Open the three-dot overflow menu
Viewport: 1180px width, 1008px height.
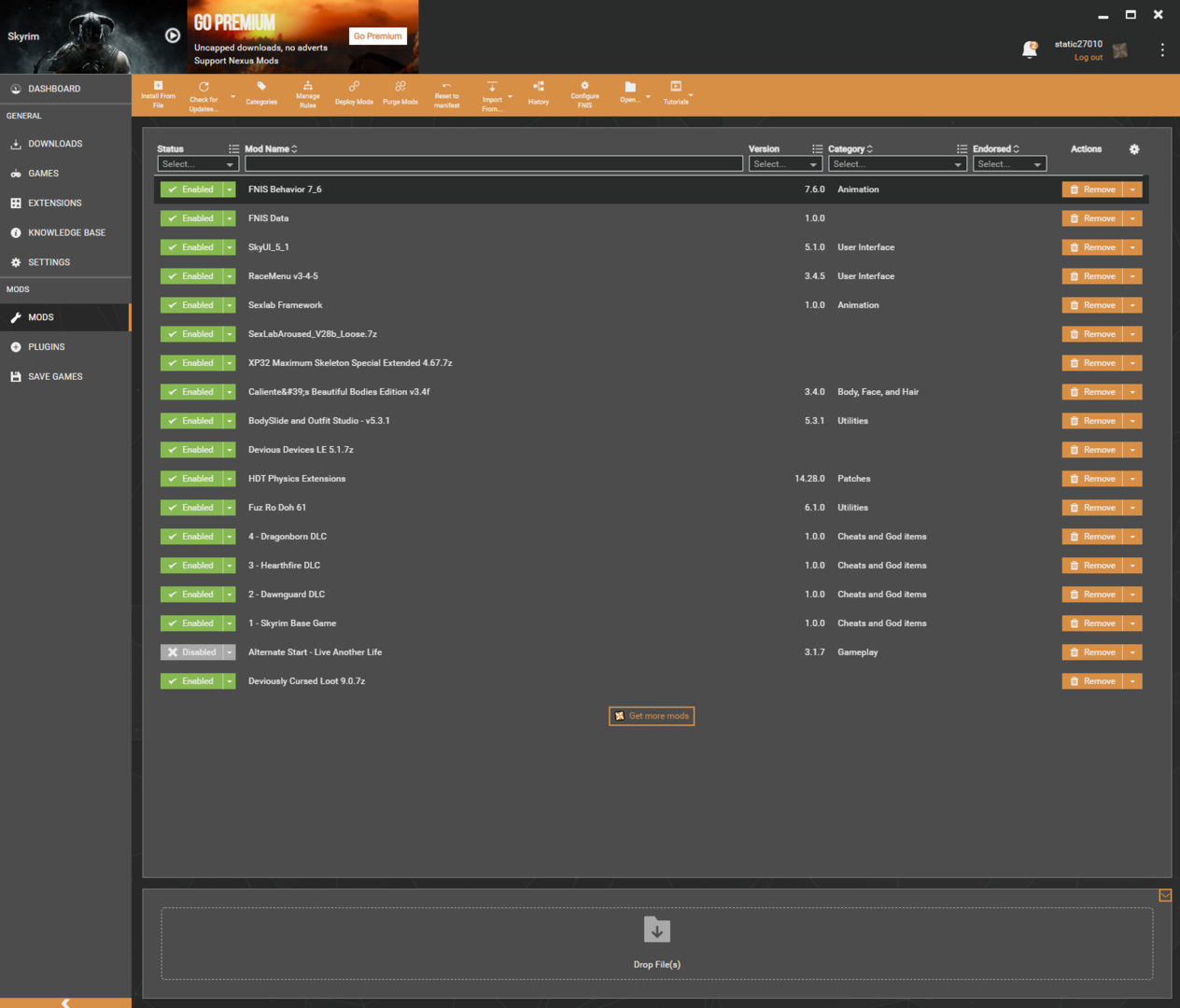pos(1162,49)
